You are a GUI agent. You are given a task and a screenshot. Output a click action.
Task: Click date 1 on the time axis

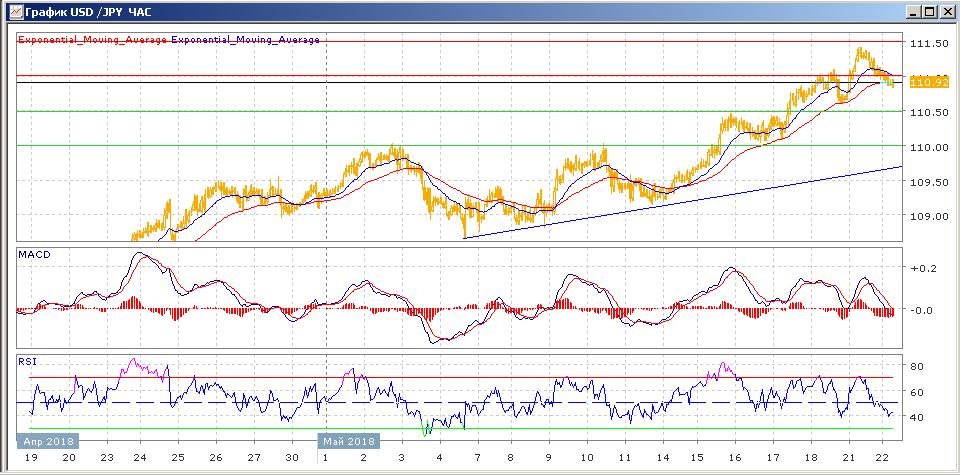(x=325, y=457)
